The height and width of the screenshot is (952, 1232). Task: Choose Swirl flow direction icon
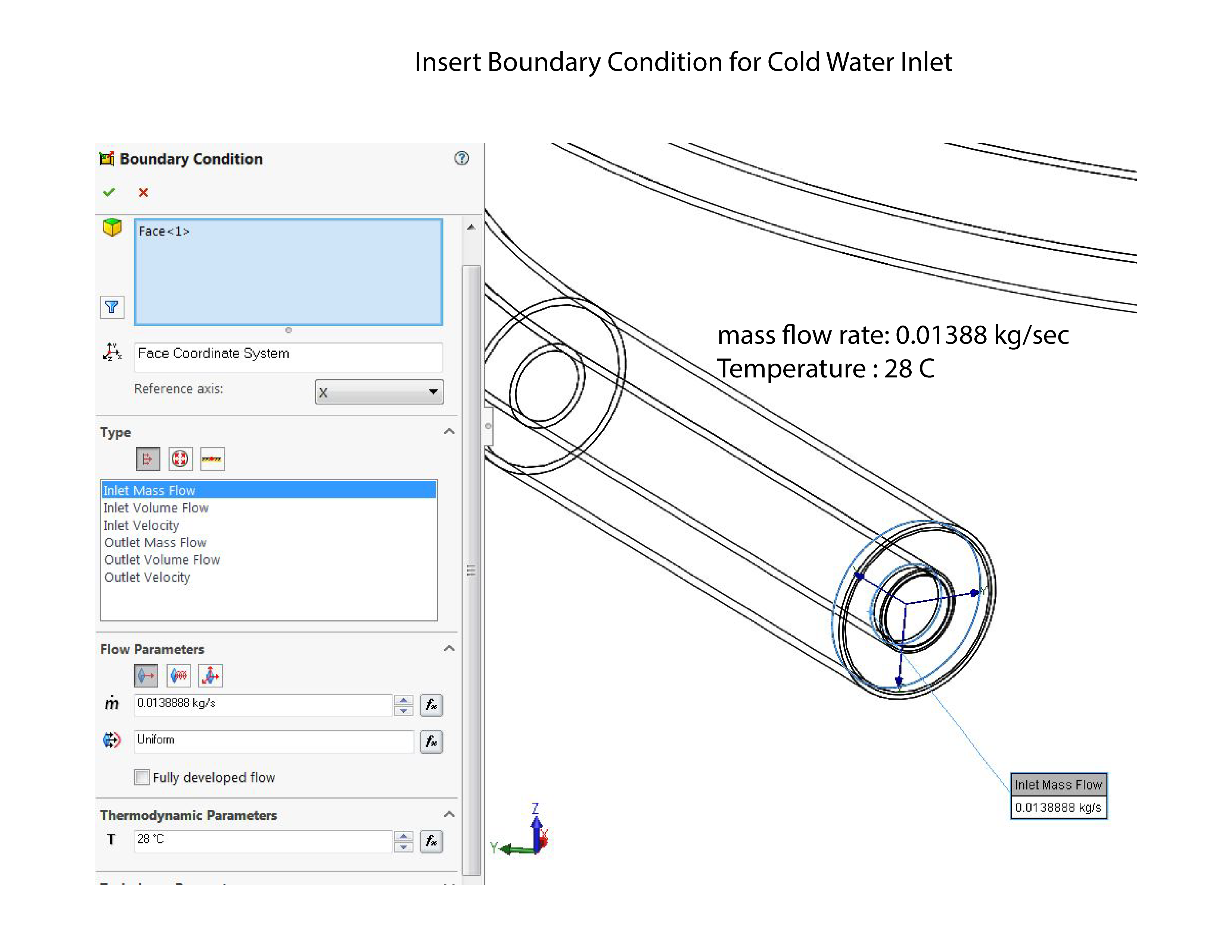click(x=178, y=676)
